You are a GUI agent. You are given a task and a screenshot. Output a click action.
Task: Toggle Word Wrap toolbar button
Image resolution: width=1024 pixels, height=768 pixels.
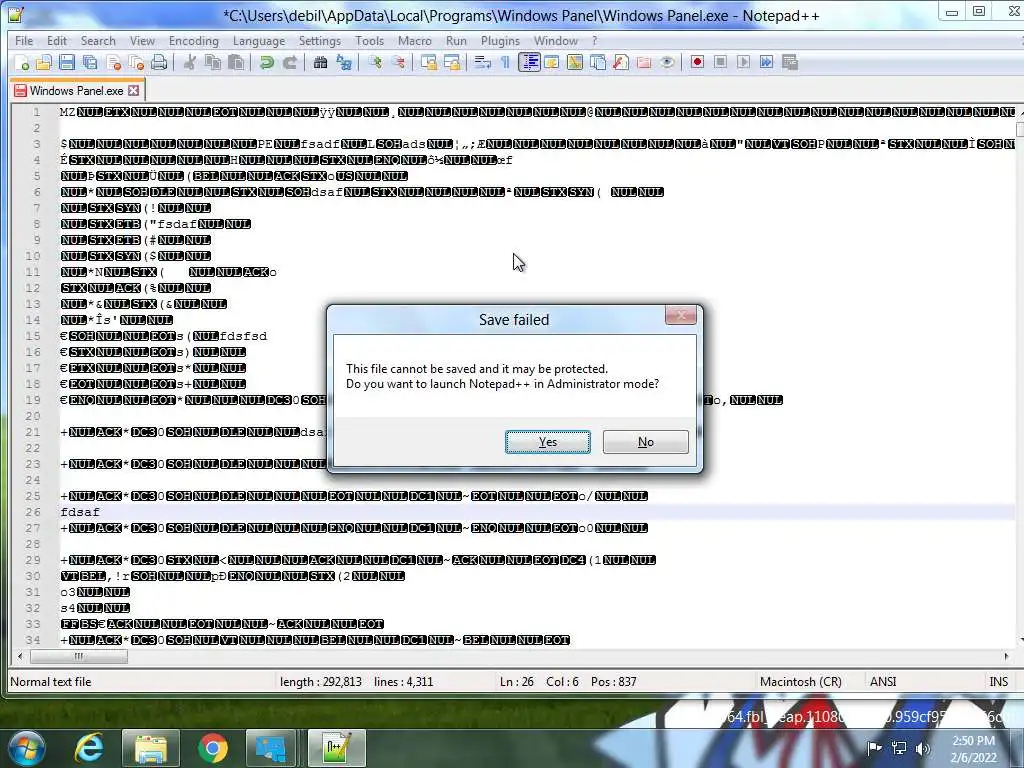483,63
